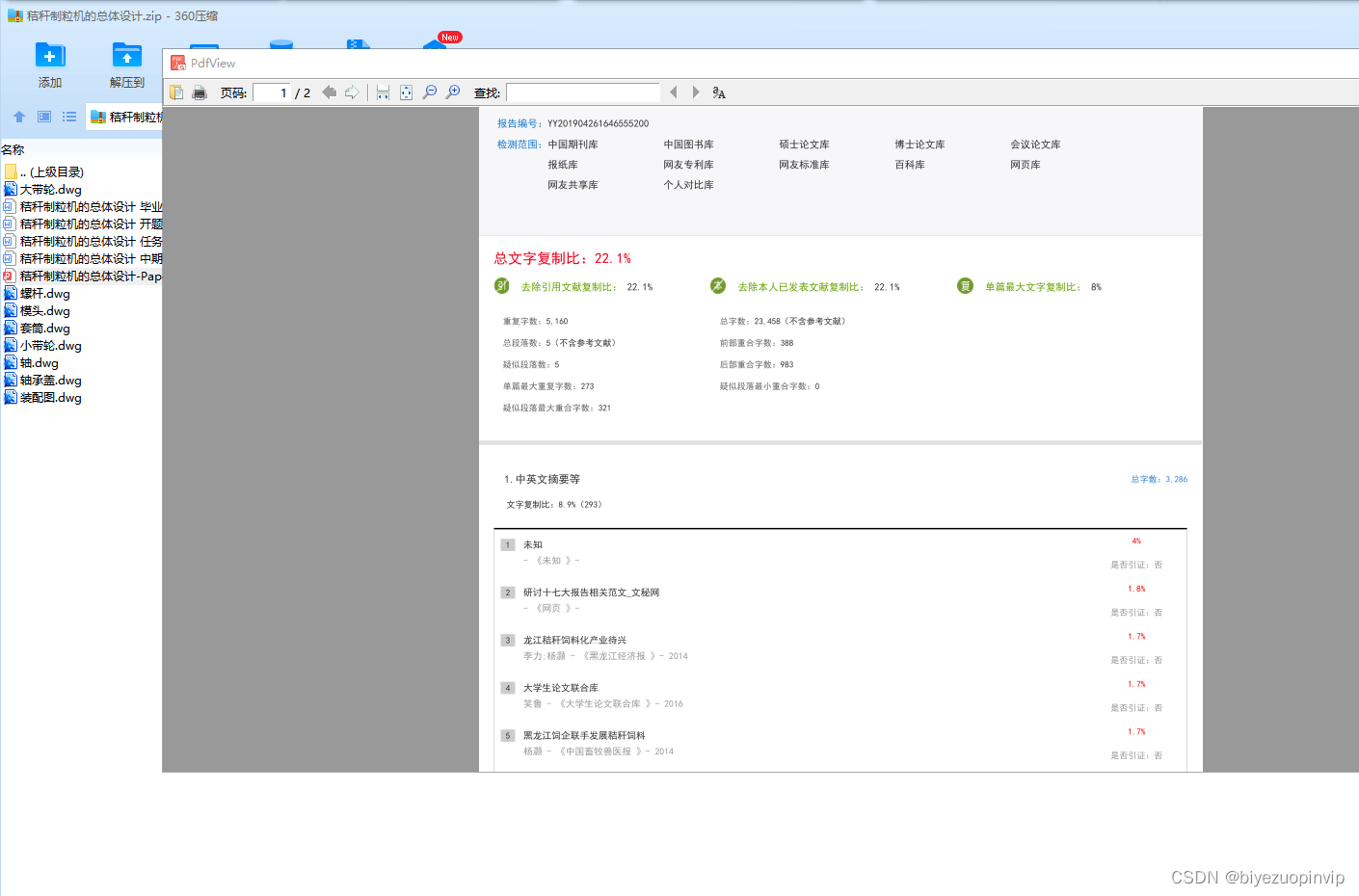Viewport: 1359px width, 896px height.
Task: Click the 报告编号 label in report
Action: coord(519,123)
